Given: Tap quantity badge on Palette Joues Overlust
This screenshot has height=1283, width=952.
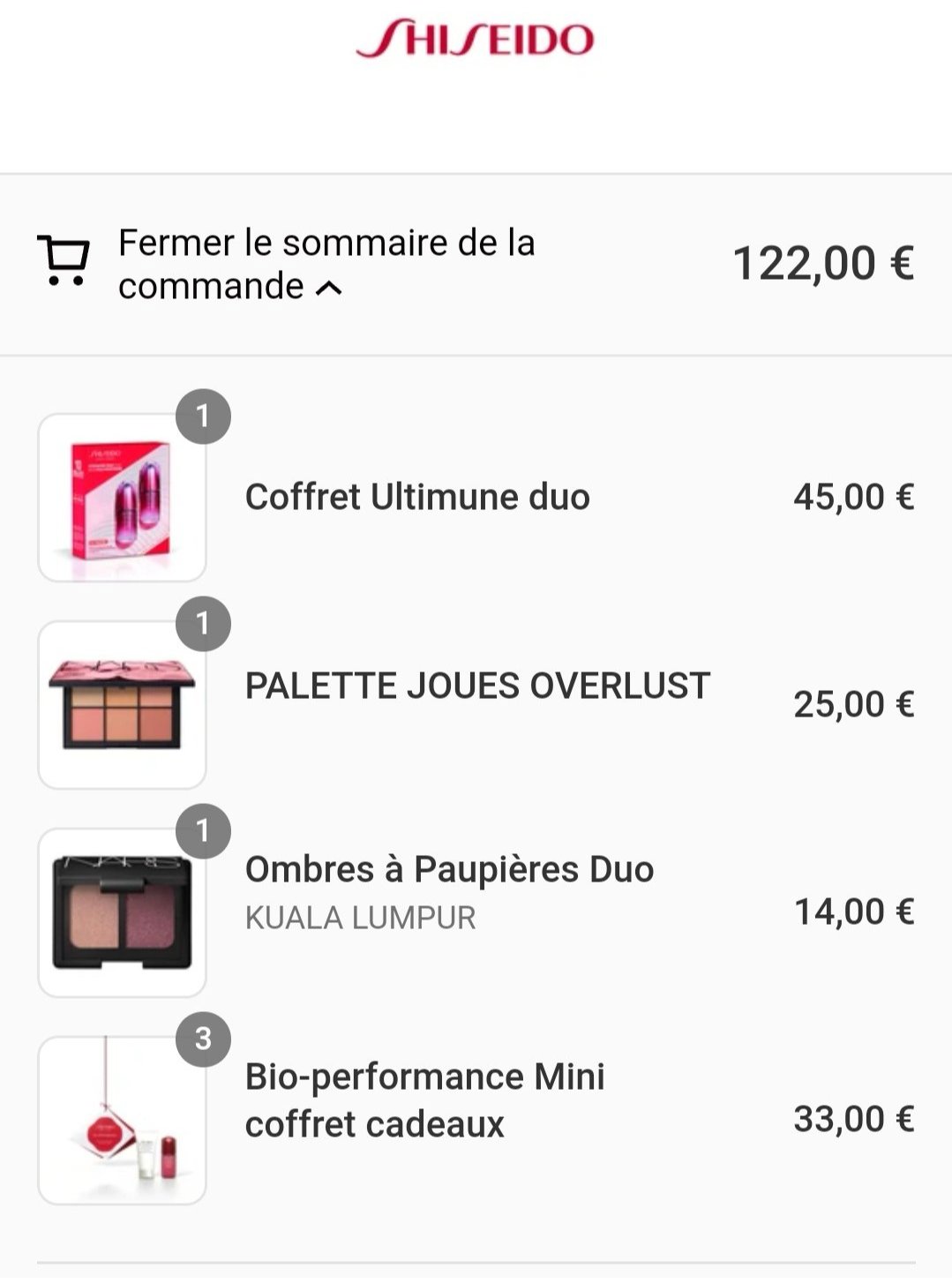Looking at the screenshot, I should coord(203,623).
